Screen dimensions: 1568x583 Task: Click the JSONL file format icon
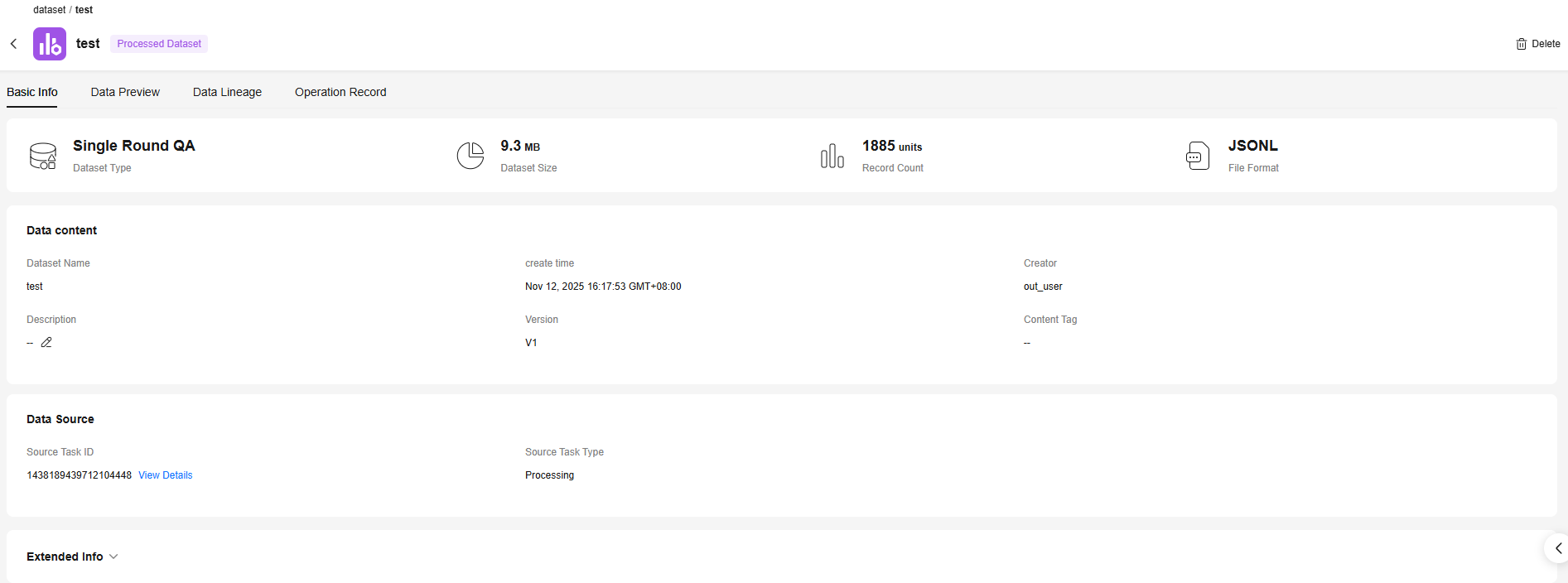pos(1198,156)
